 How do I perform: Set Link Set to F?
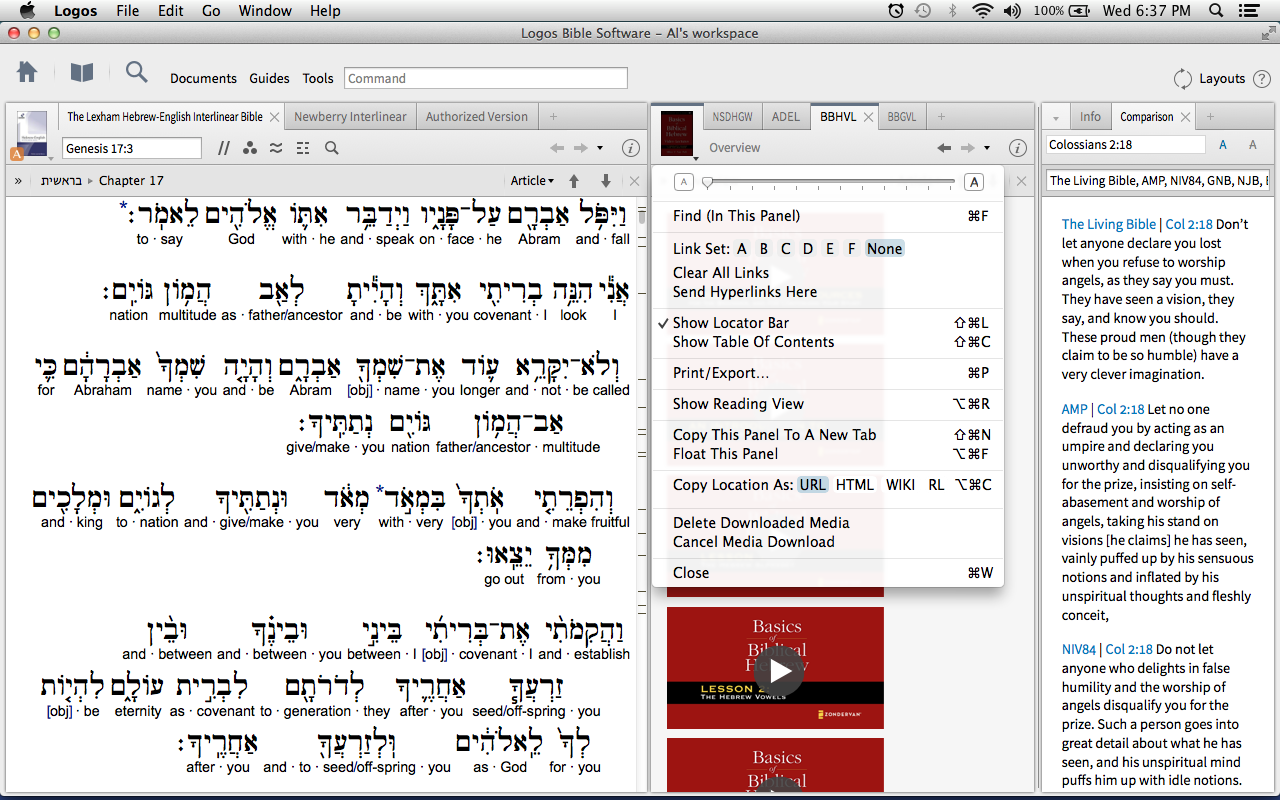[x=851, y=249]
